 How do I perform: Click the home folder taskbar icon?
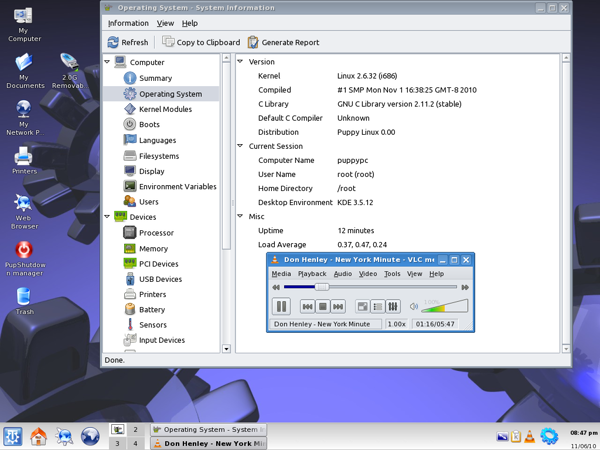tap(38, 436)
